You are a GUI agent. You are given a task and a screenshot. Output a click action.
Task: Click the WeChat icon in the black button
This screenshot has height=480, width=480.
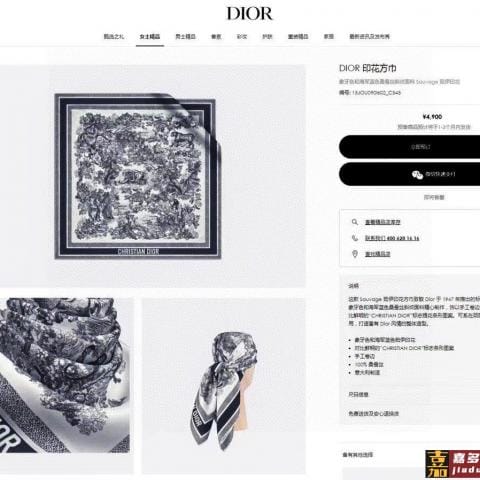pos(417,174)
